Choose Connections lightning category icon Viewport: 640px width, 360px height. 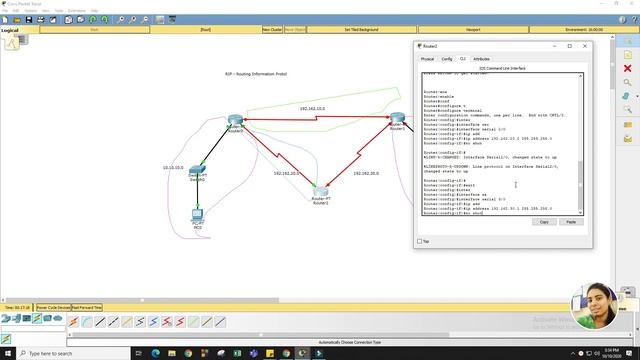point(37,318)
